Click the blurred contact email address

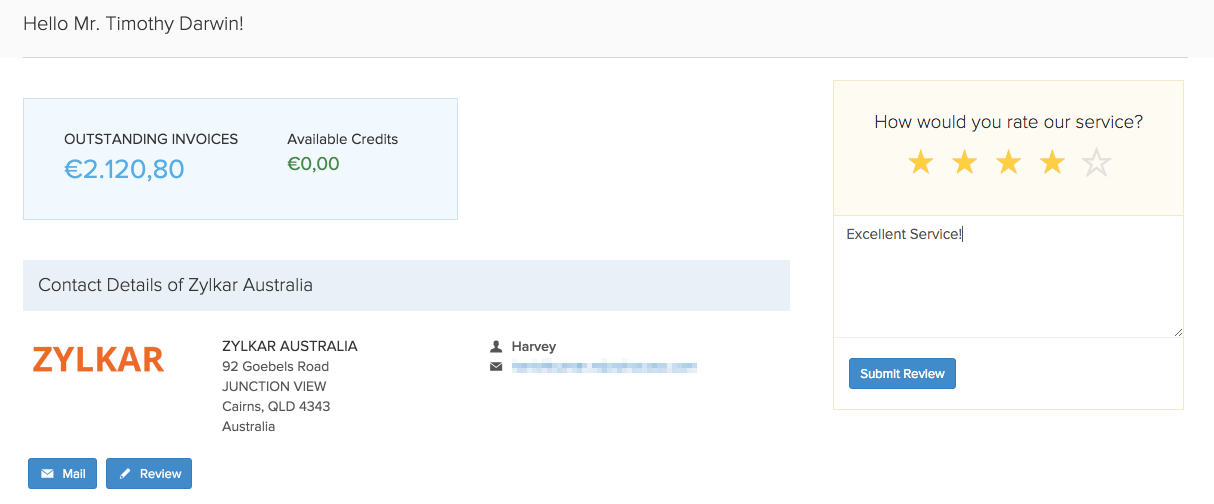click(604, 367)
